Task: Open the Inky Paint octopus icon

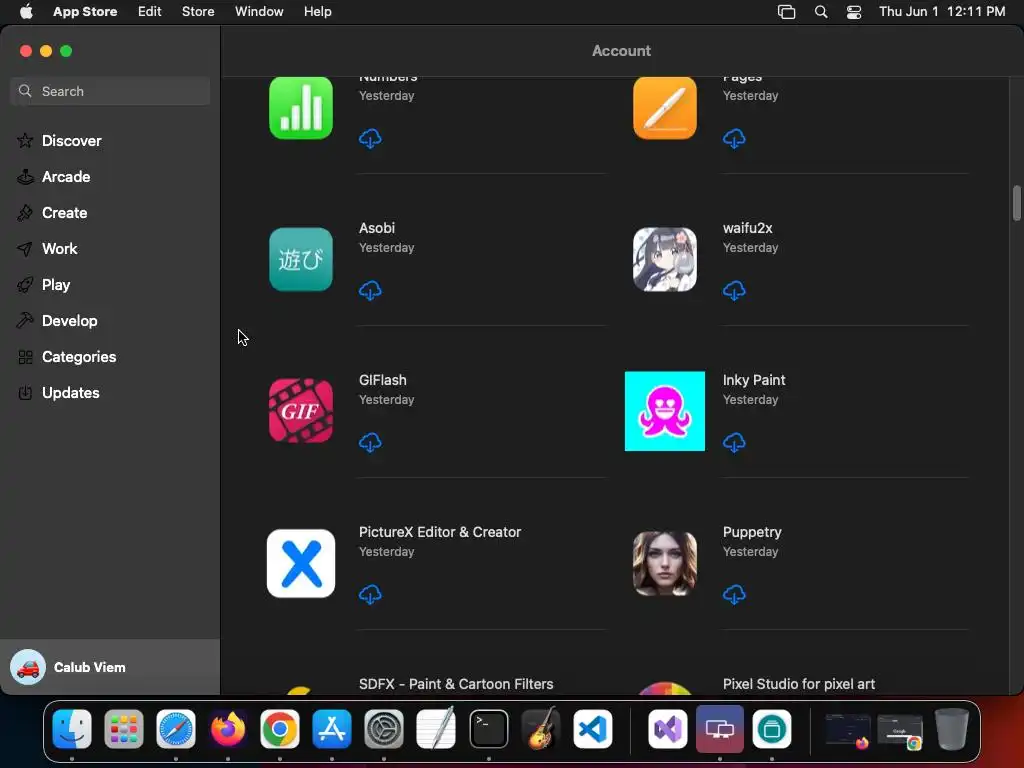Action: click(665, 411)
